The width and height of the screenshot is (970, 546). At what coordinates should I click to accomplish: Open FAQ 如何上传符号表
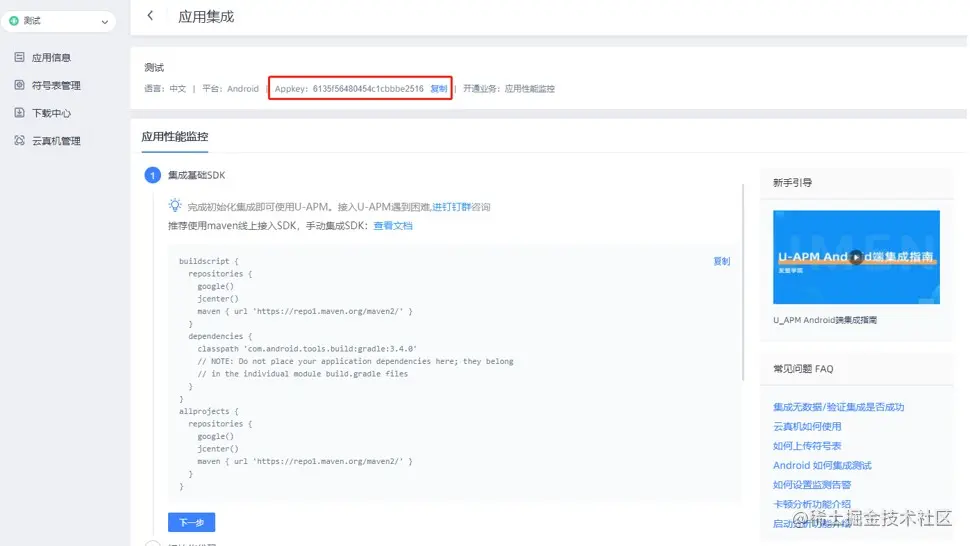tap(807, 446)
